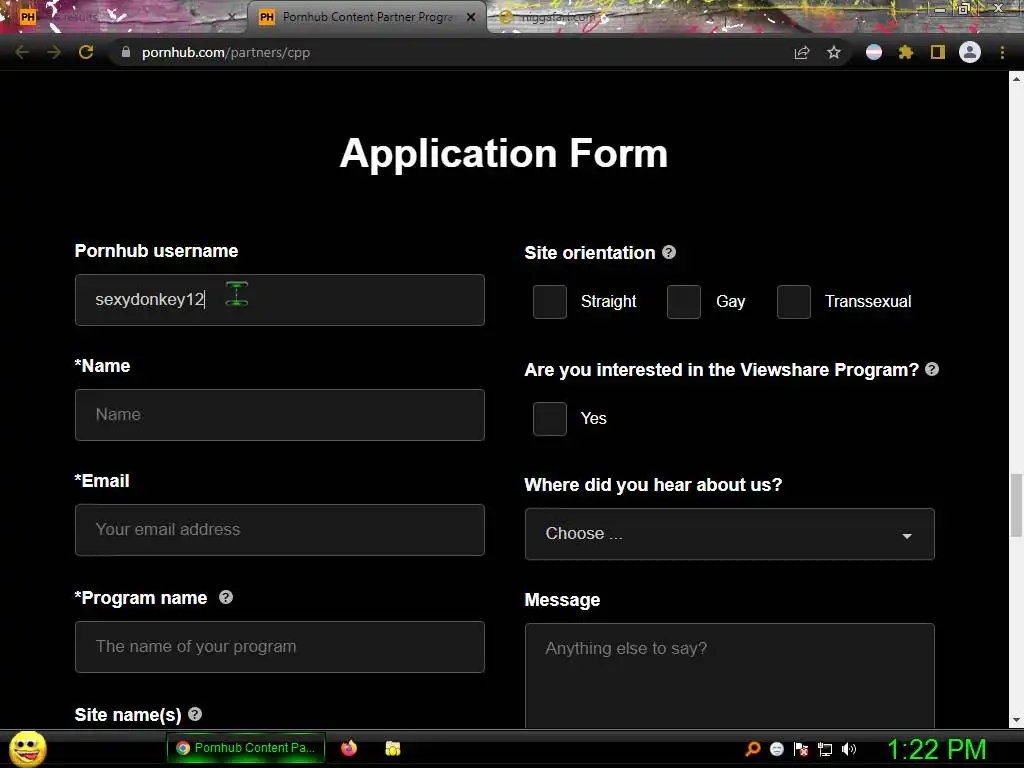Screen dimensions: 1024x768
Task: Bookmark this page with the star icon
Action: click(834, 53)
